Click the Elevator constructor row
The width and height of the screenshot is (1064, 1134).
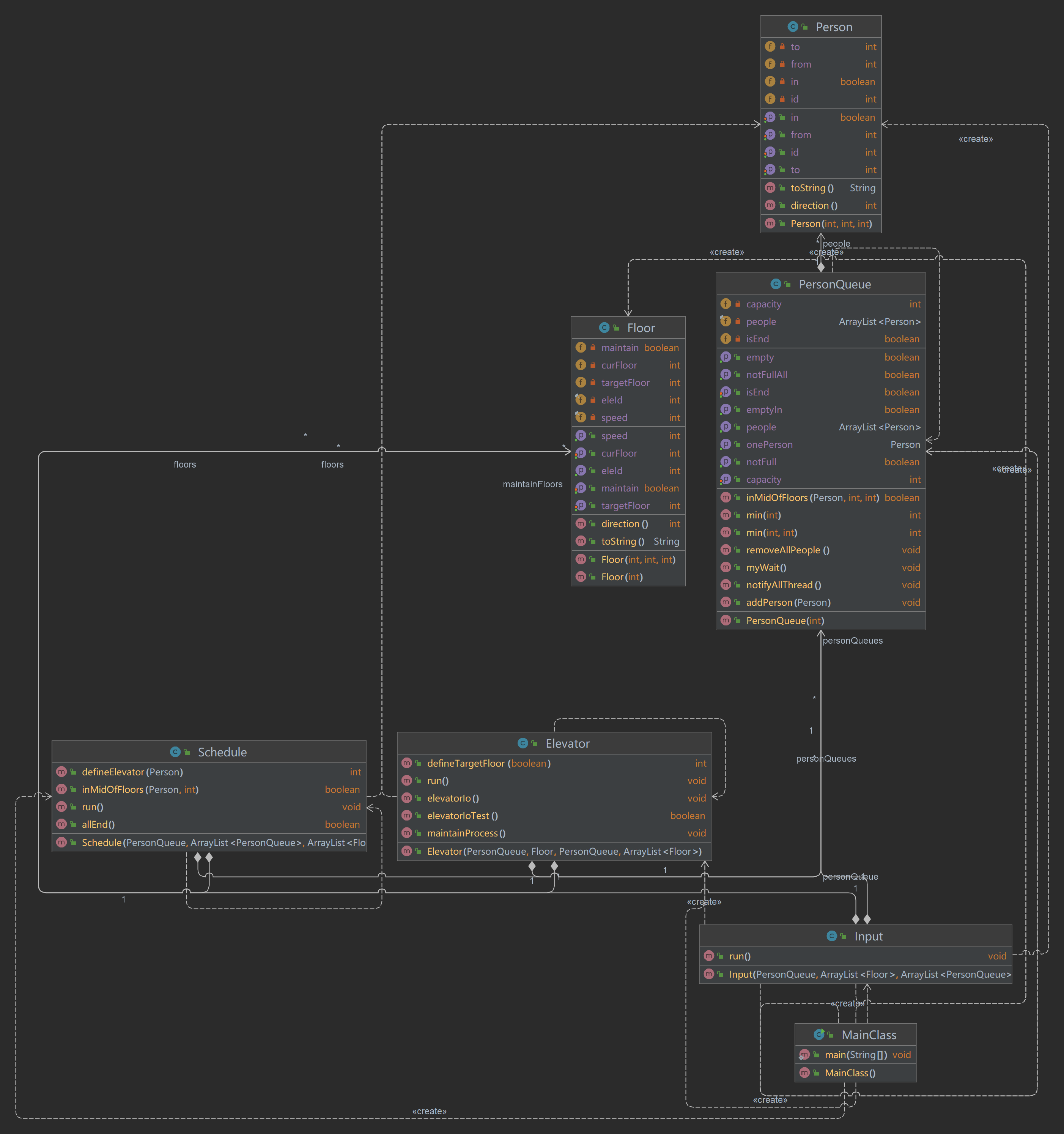point(554,851)
